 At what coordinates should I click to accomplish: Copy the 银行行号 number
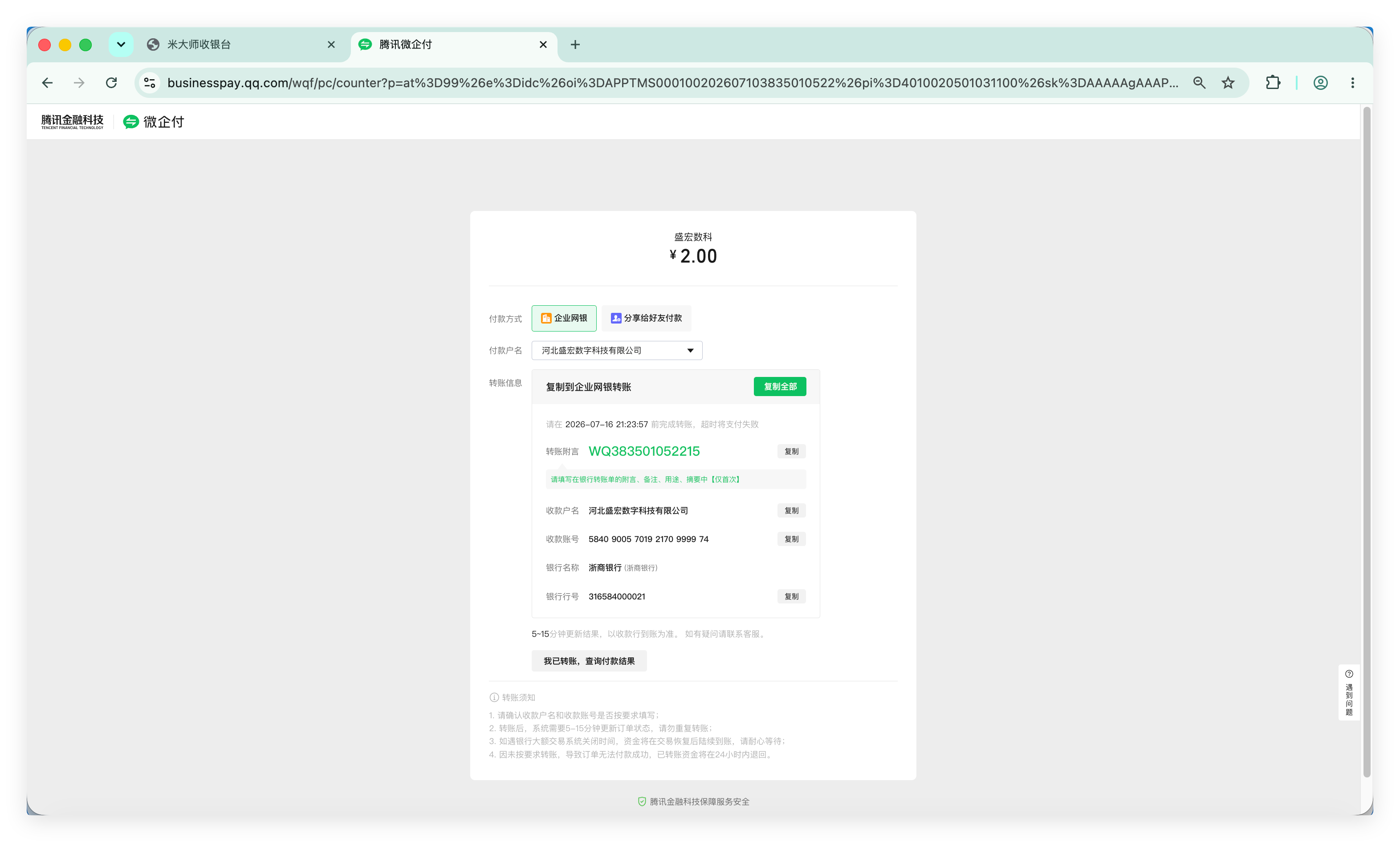pyautogui.click(x=791, y=596)
